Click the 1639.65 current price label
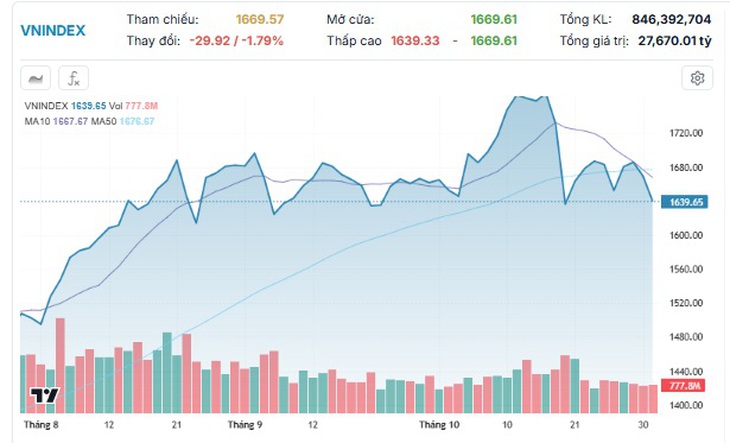This screenshot has width=730, height=443. pyautogui.click(x=684, y=202)
